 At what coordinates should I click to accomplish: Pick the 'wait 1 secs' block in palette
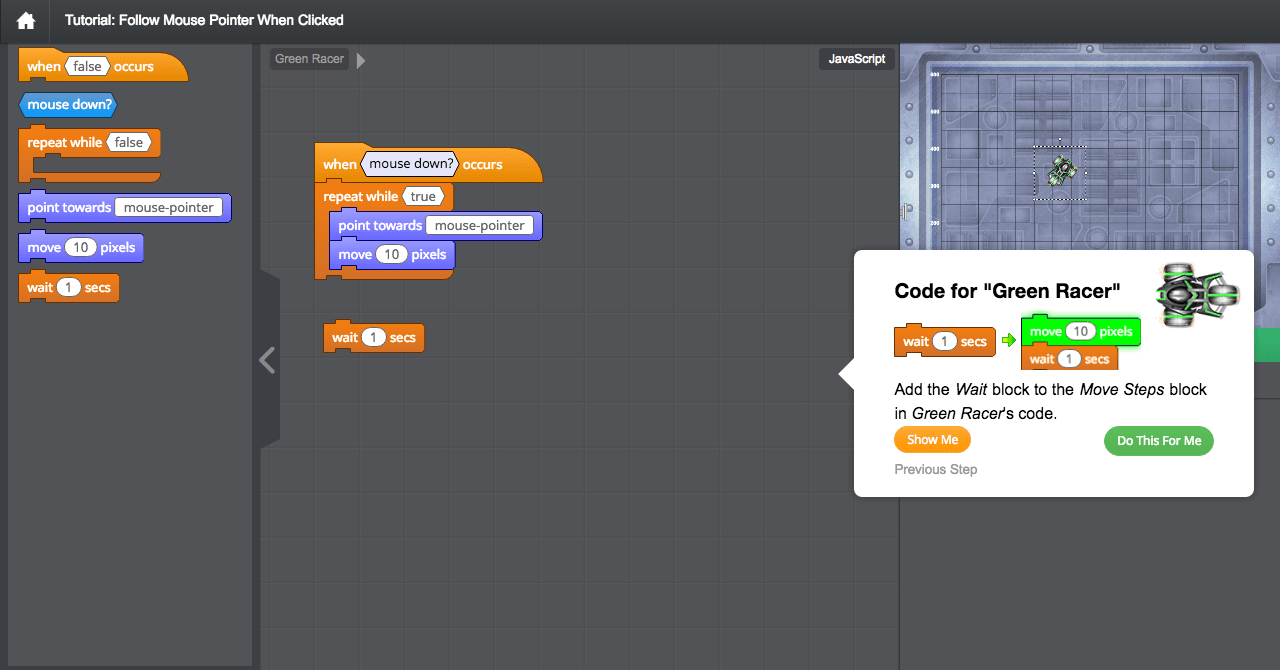coord(69,287)
